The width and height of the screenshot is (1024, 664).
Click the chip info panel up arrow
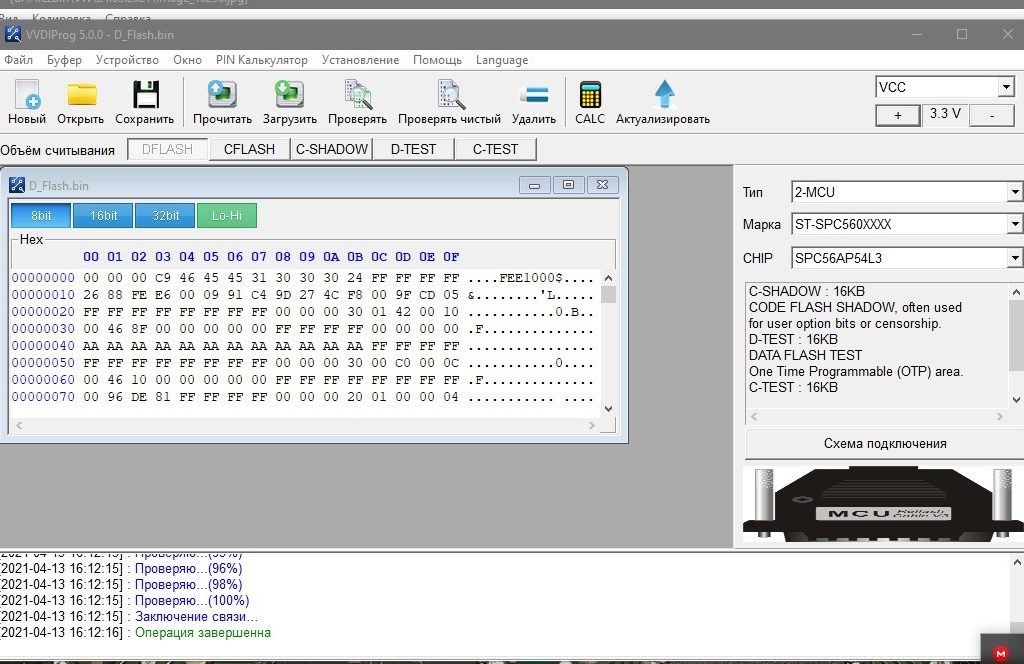(1016, 292)
